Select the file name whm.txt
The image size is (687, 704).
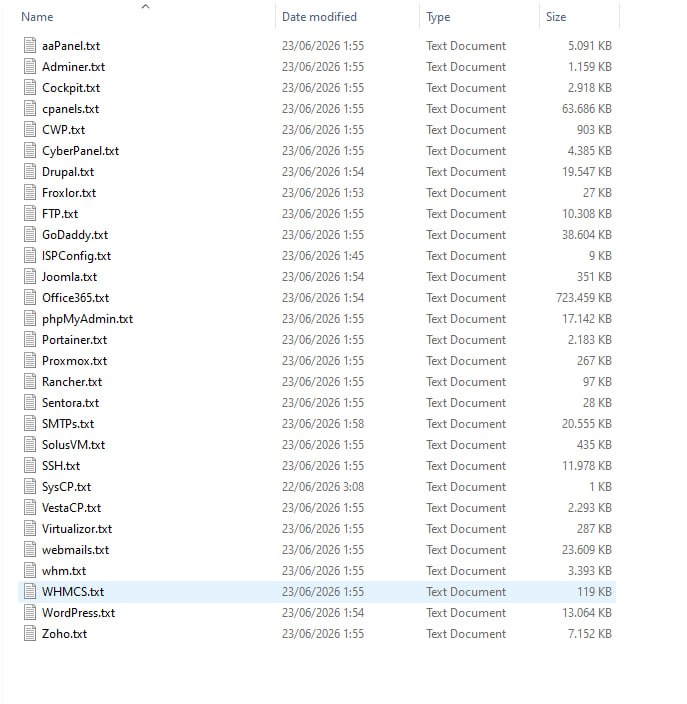click(64, 571)
